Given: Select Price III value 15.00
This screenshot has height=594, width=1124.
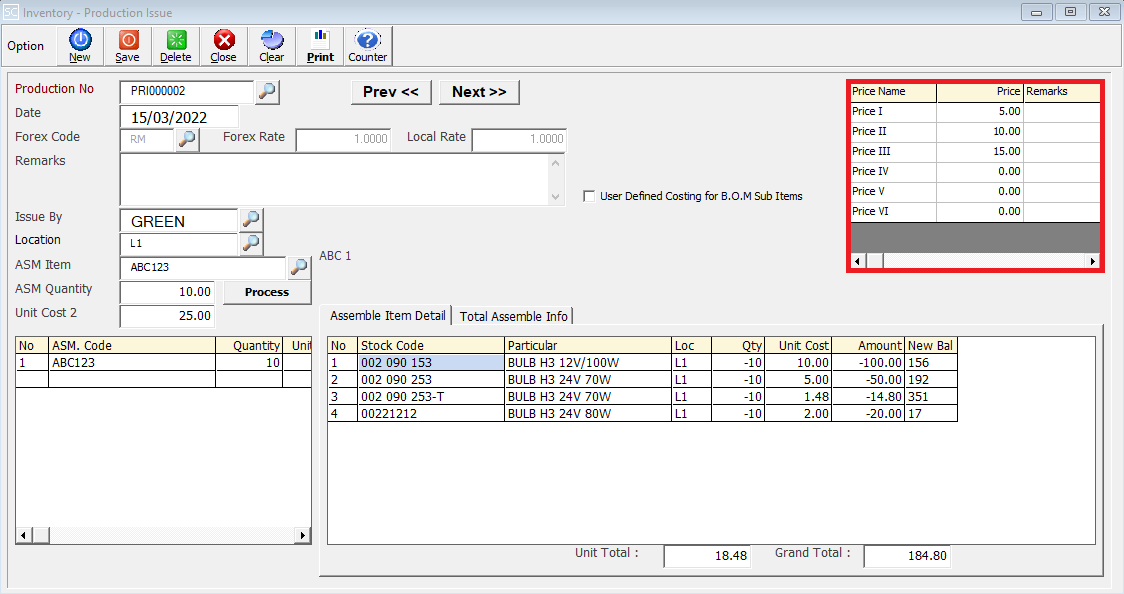Looking at the screenshot, I should point(980,152).
